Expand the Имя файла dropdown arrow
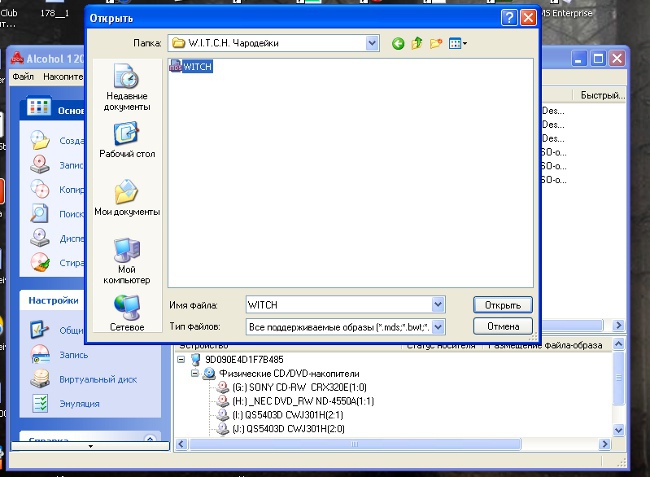Viewport: 650px width, 477px height. click(438, 305)
